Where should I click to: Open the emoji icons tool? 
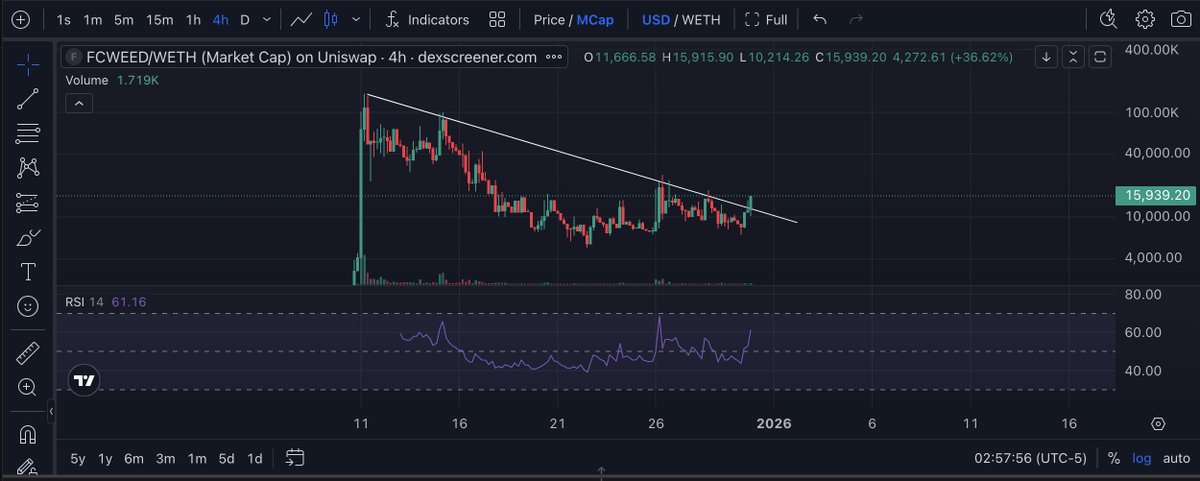point(29,306)
